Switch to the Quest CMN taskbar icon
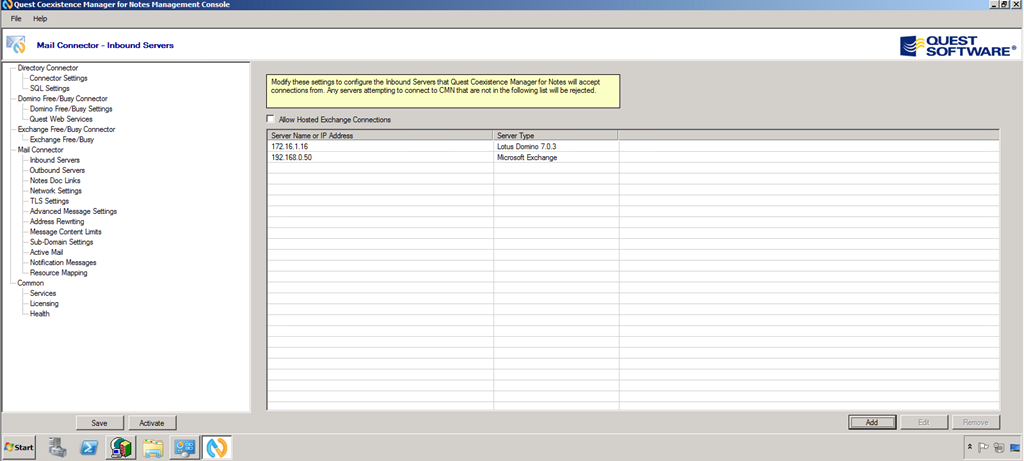This screenshot has height=461, width=1024. (216, 447)
